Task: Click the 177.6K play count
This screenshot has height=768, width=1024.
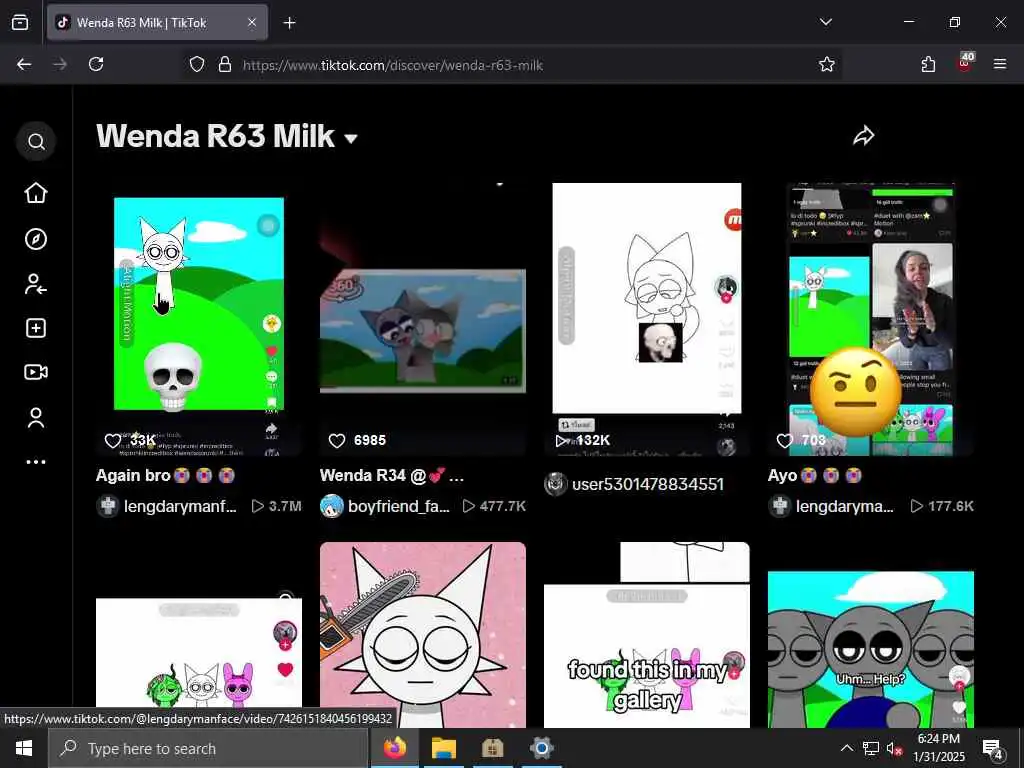Action: point(942,506)
